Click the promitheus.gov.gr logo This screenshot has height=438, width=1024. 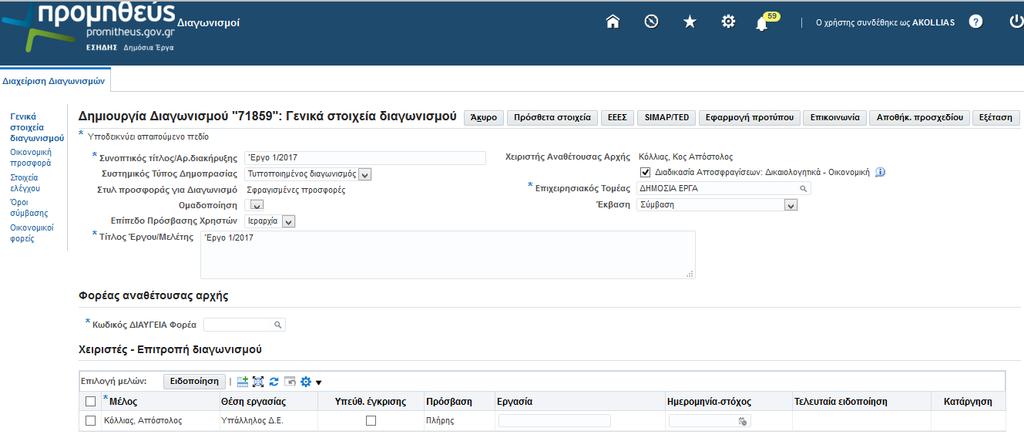click(88, 27)
